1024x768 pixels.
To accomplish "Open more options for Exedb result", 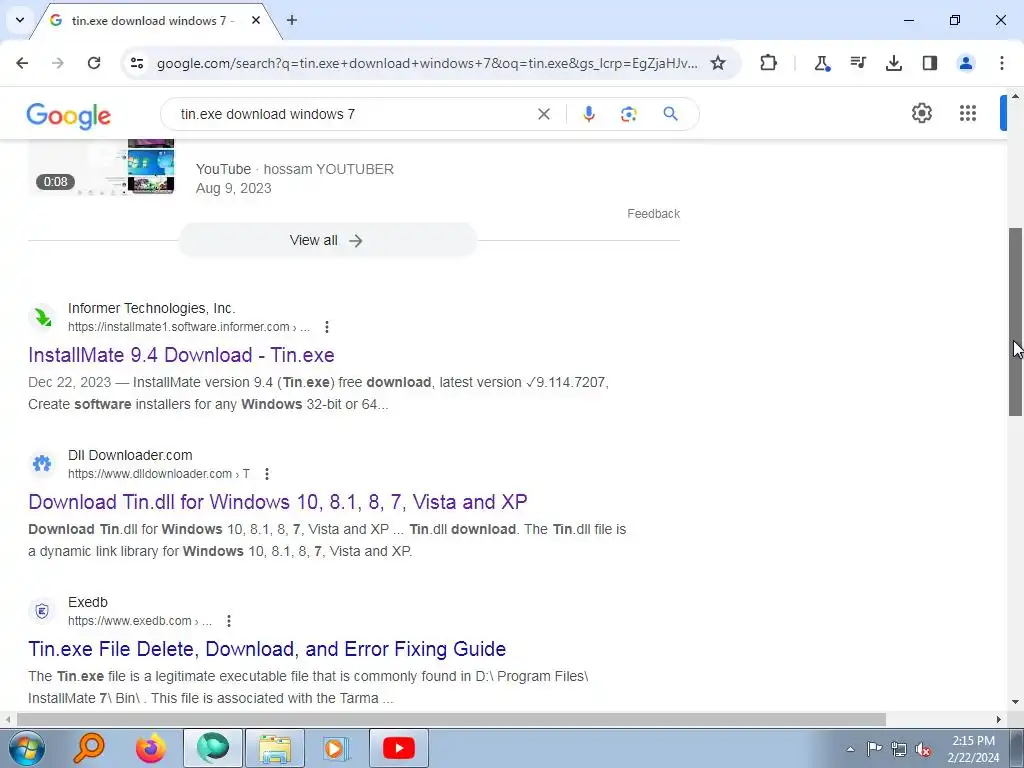I will point(229,620).
